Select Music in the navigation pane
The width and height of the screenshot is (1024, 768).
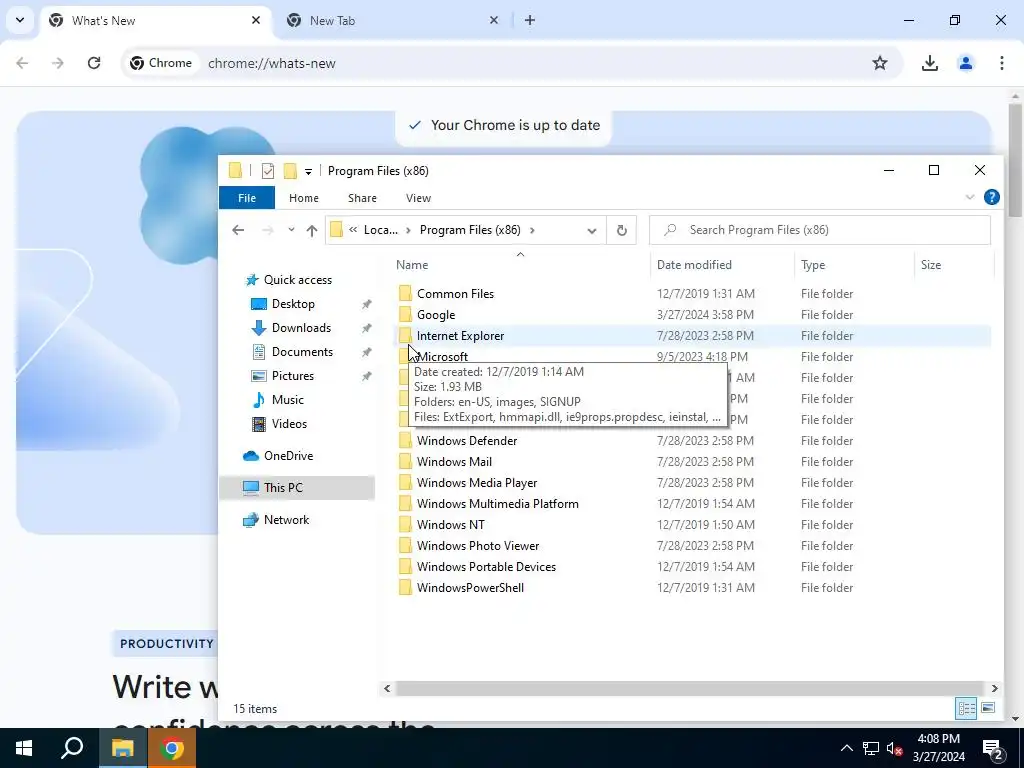287,400
